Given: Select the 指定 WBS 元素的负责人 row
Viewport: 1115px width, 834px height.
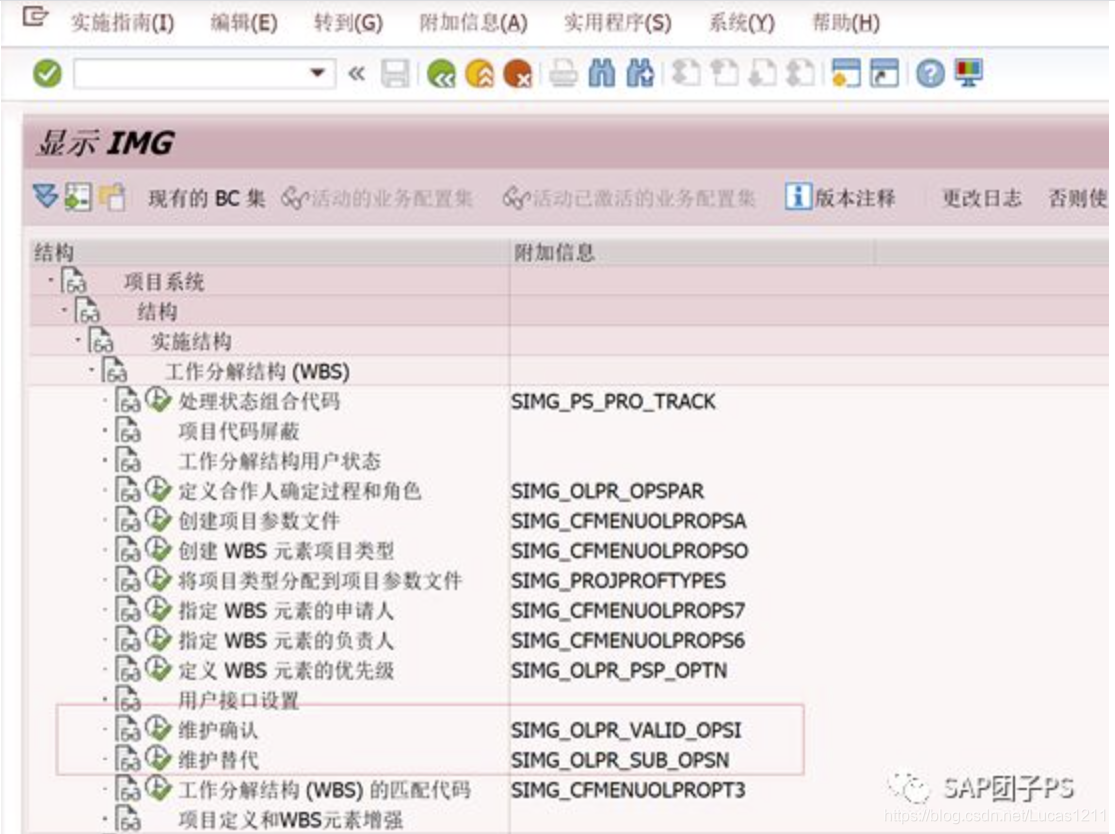Looking at the screenshot, I should click(x=286, y=640).
